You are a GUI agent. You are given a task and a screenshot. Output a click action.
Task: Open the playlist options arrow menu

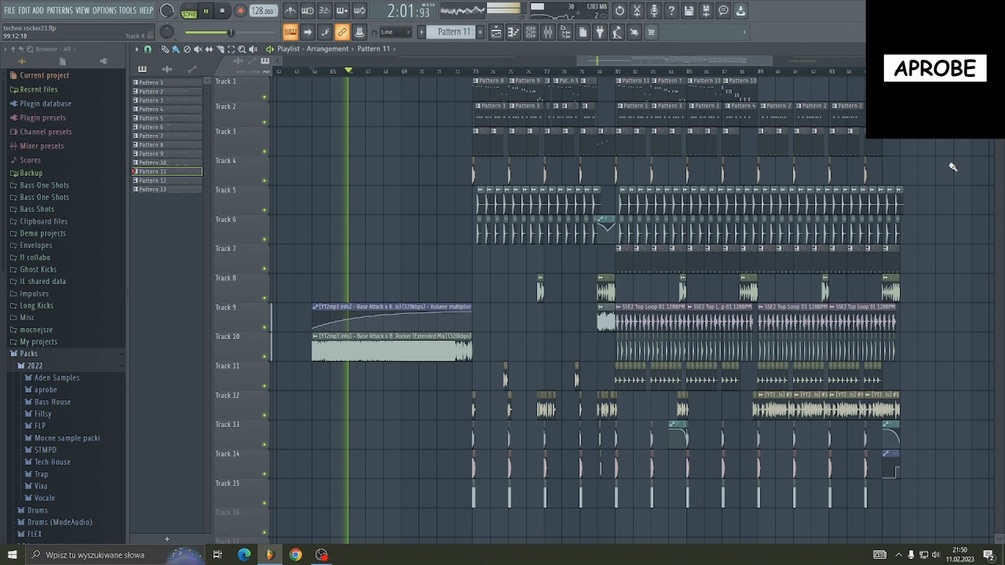click(x=137, y=49)
